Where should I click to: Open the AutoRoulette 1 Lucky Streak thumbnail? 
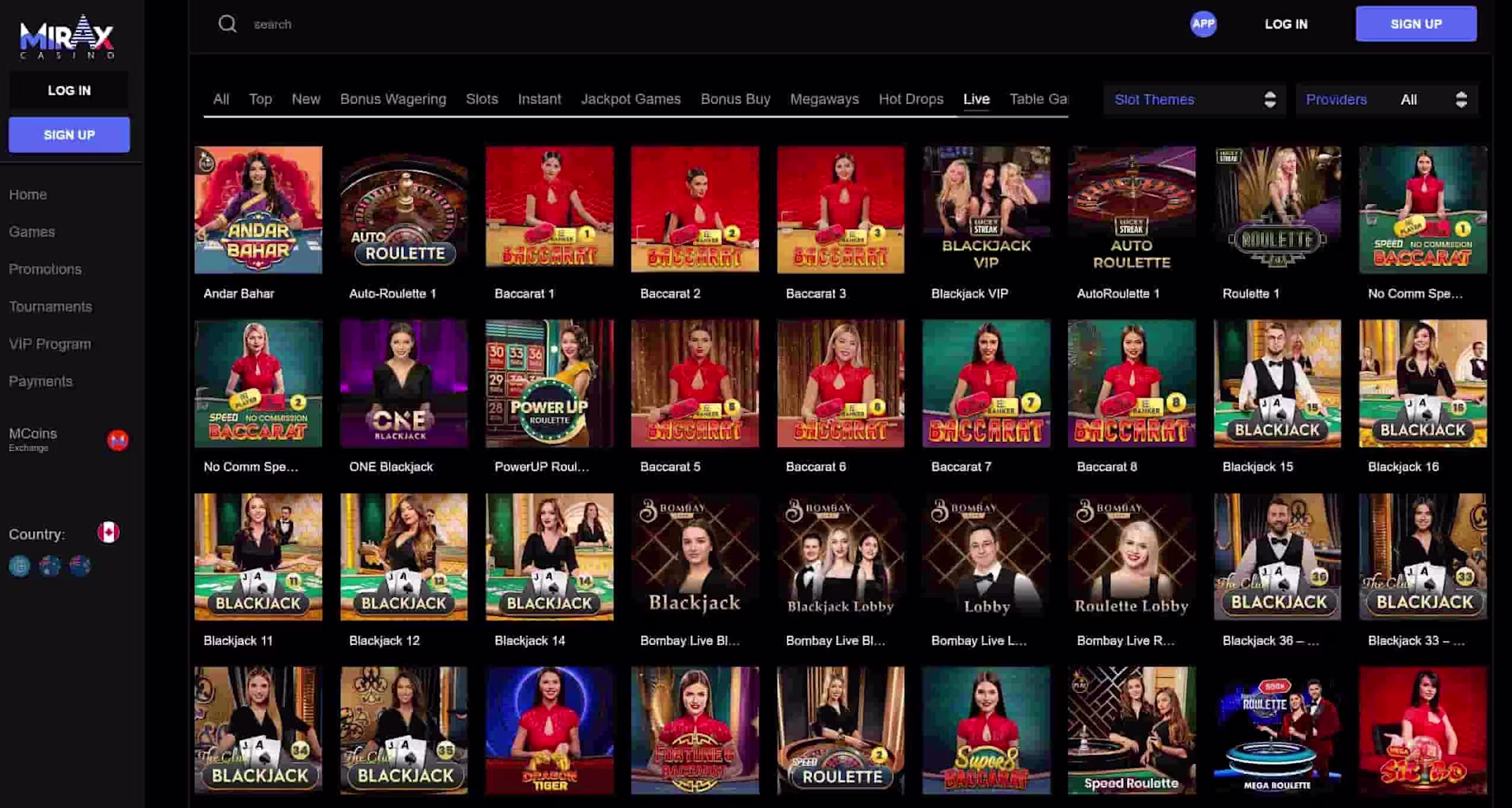click(x=1132, y=209)
